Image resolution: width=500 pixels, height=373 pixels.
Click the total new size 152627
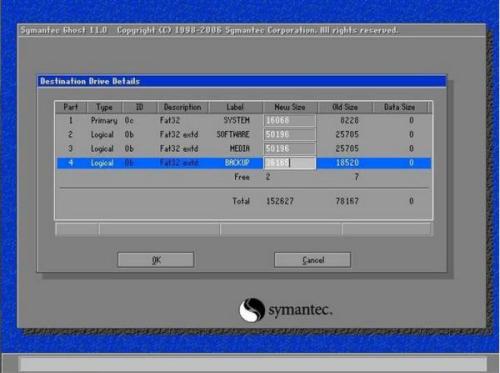280,201
